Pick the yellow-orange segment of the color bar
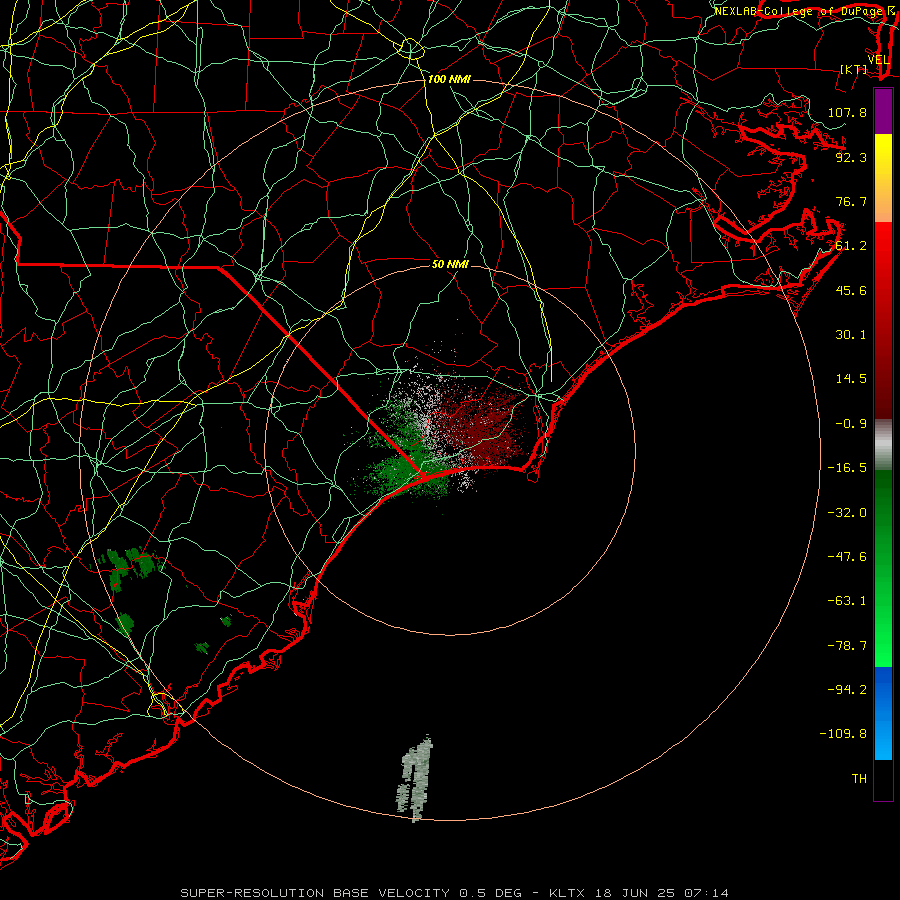Image resolution: width=900 pixels, height=900 pixels. [883, 178]
